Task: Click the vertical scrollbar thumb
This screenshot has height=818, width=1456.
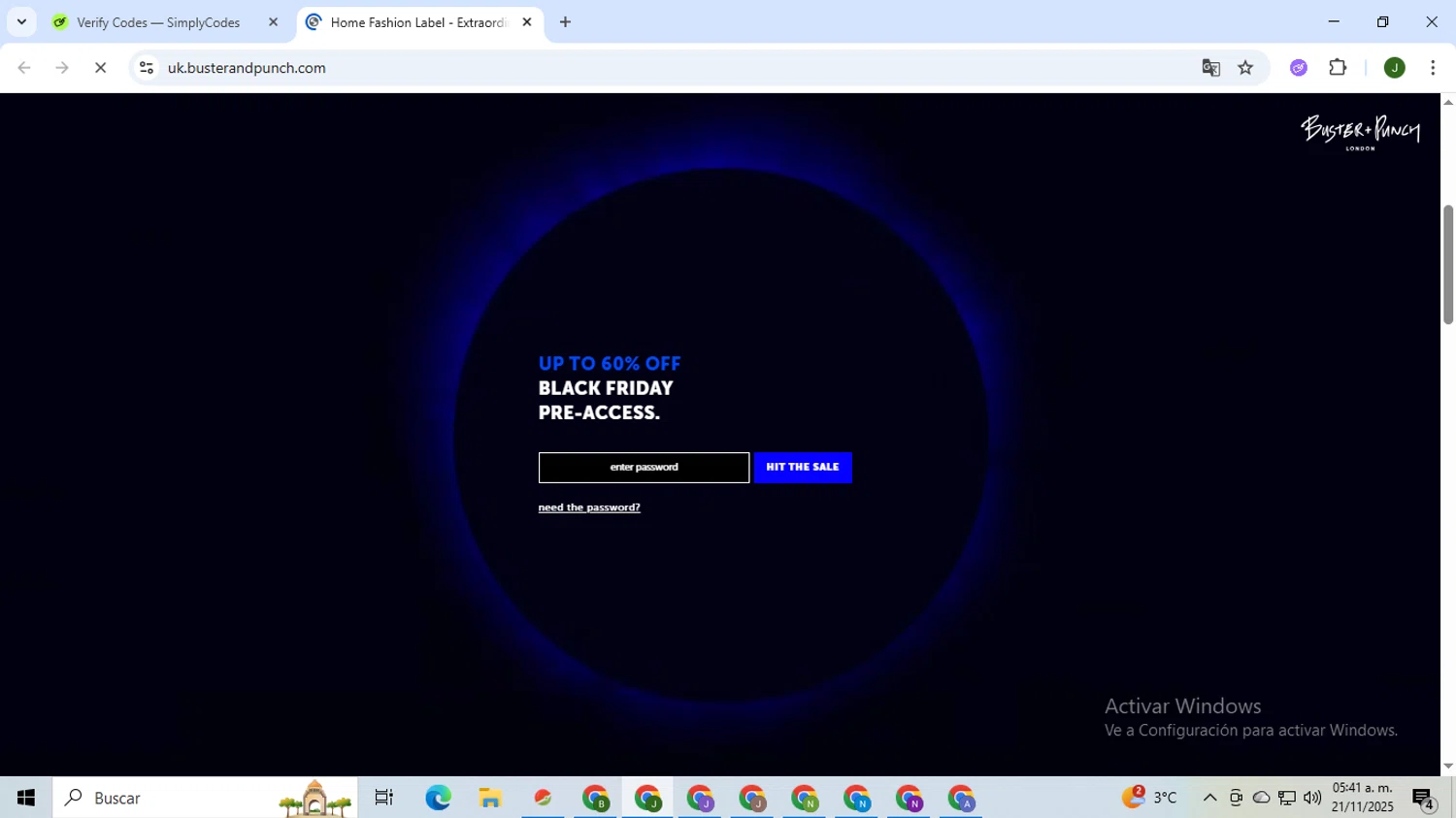Action: tap(1448, 264)
